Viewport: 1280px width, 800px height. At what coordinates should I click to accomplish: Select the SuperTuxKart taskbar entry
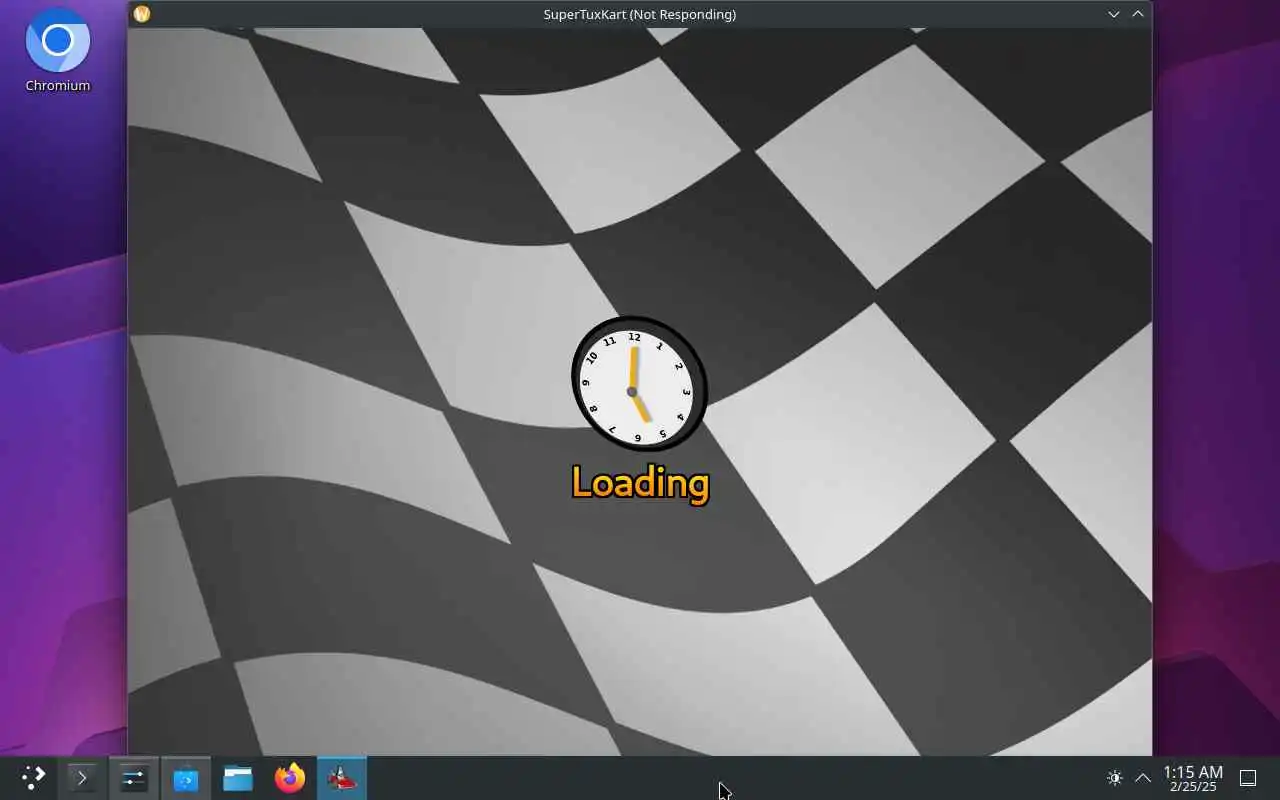click(342, 778)
